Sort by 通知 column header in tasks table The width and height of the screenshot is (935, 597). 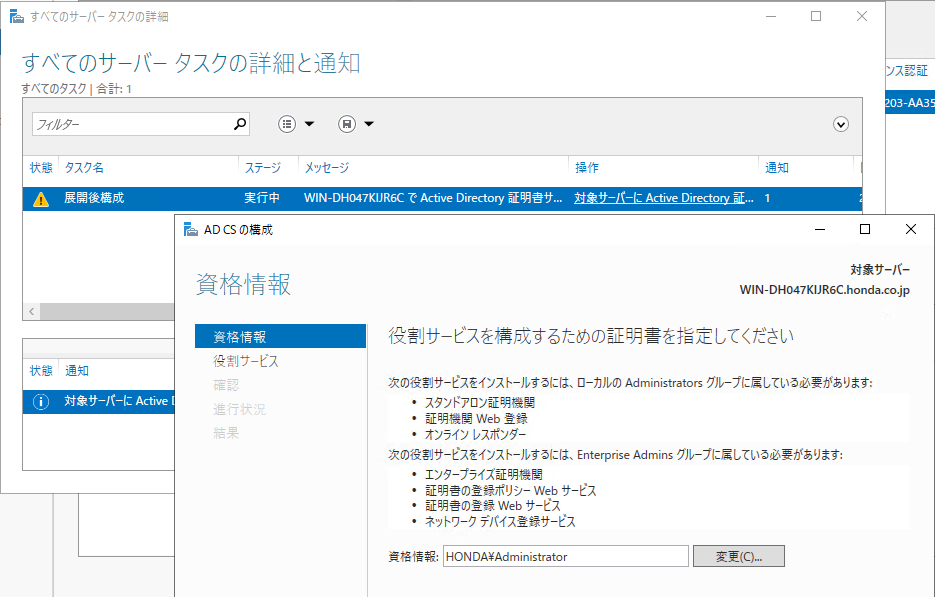pos(777,168)
